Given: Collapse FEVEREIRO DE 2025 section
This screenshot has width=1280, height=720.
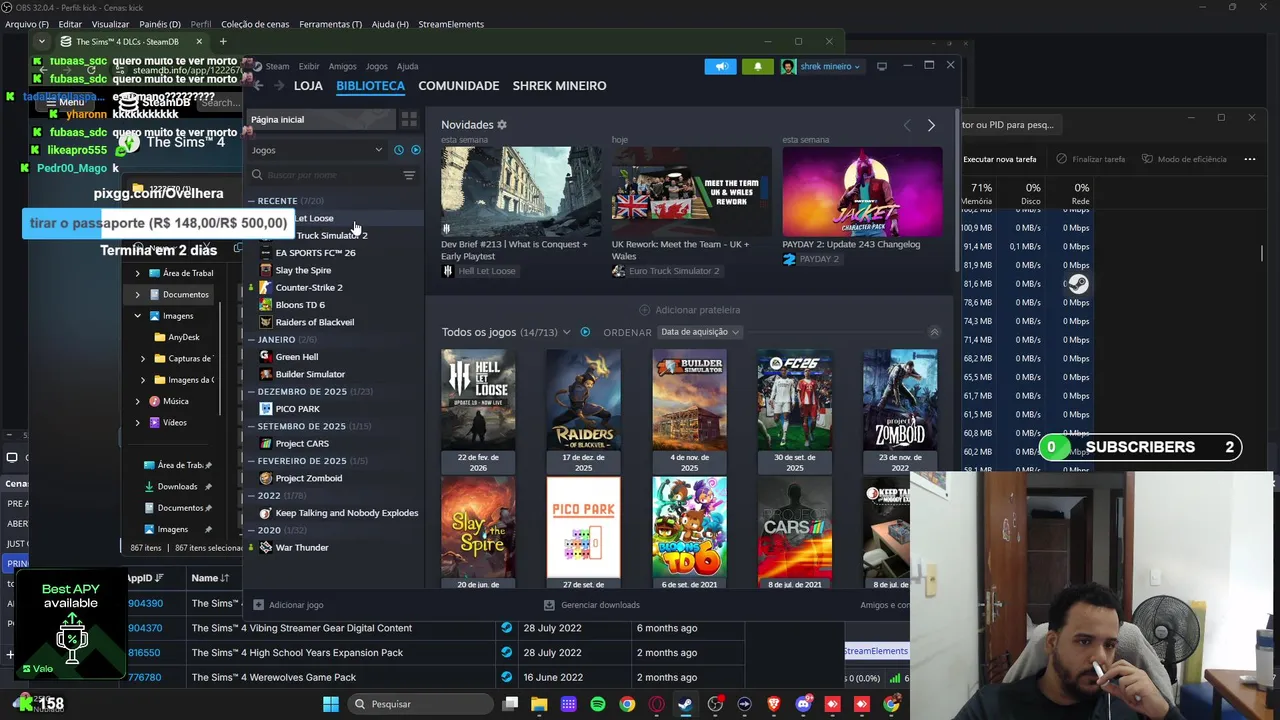Looking at the screenshot, I should pyautogui.click(x=252, y=461).
